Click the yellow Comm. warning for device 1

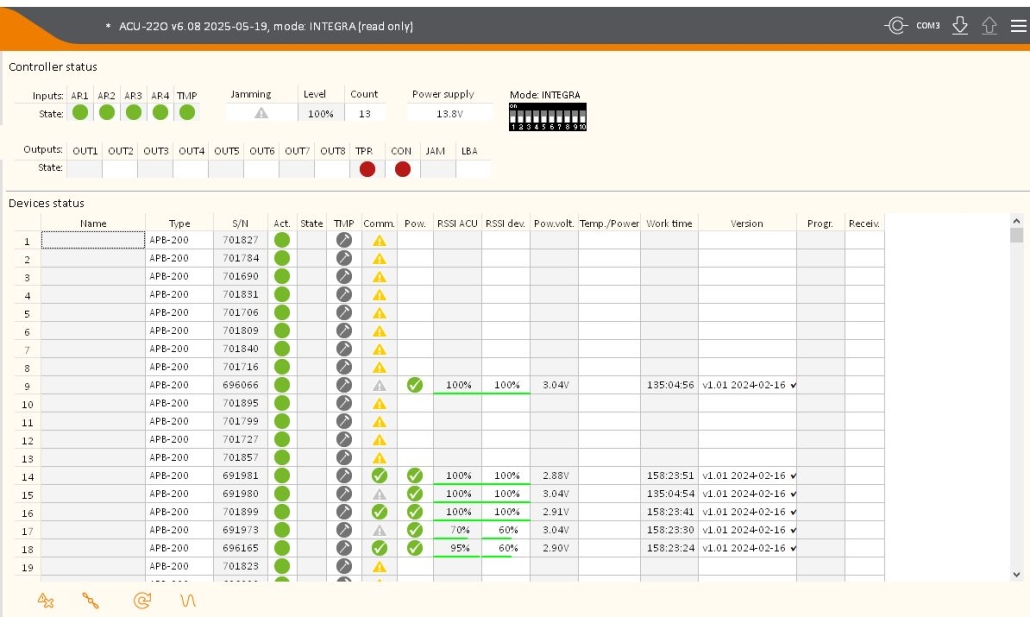(379, 240)
